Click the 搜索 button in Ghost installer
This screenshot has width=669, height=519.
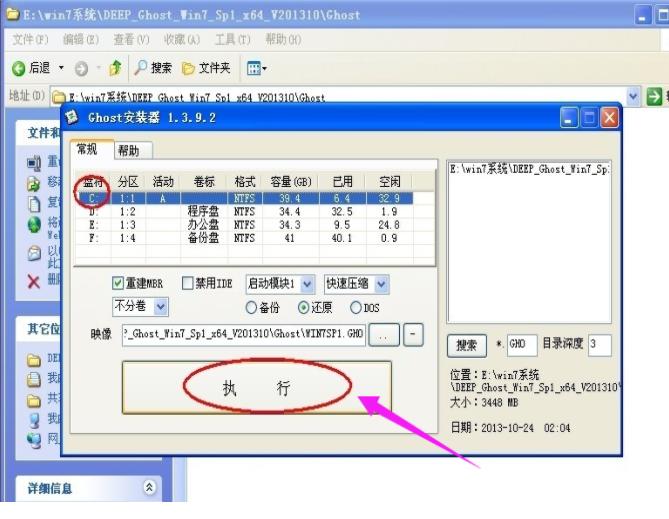(x=467, y=345)
